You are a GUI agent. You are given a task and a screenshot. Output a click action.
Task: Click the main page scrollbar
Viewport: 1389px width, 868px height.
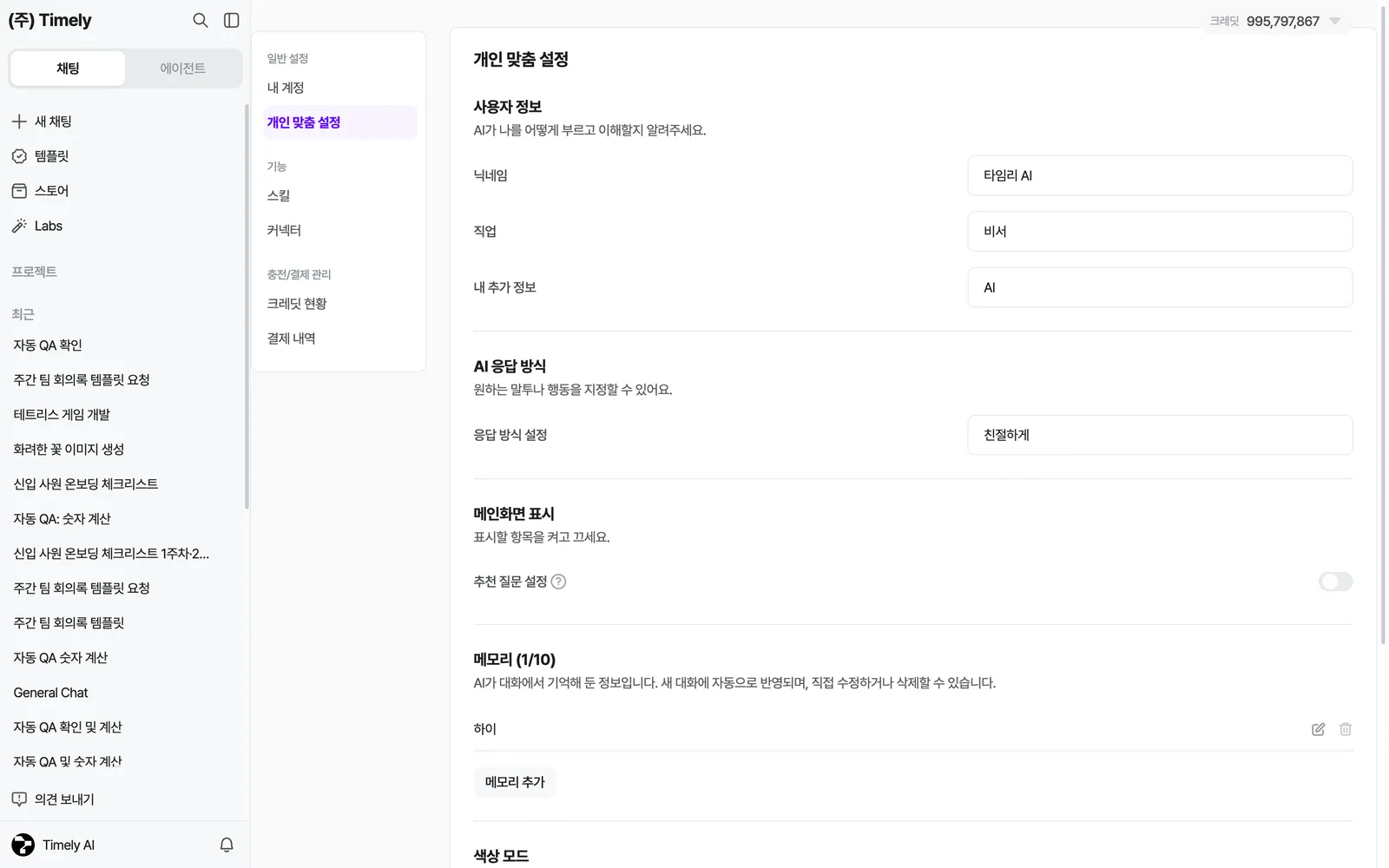tap(1383, 325)
